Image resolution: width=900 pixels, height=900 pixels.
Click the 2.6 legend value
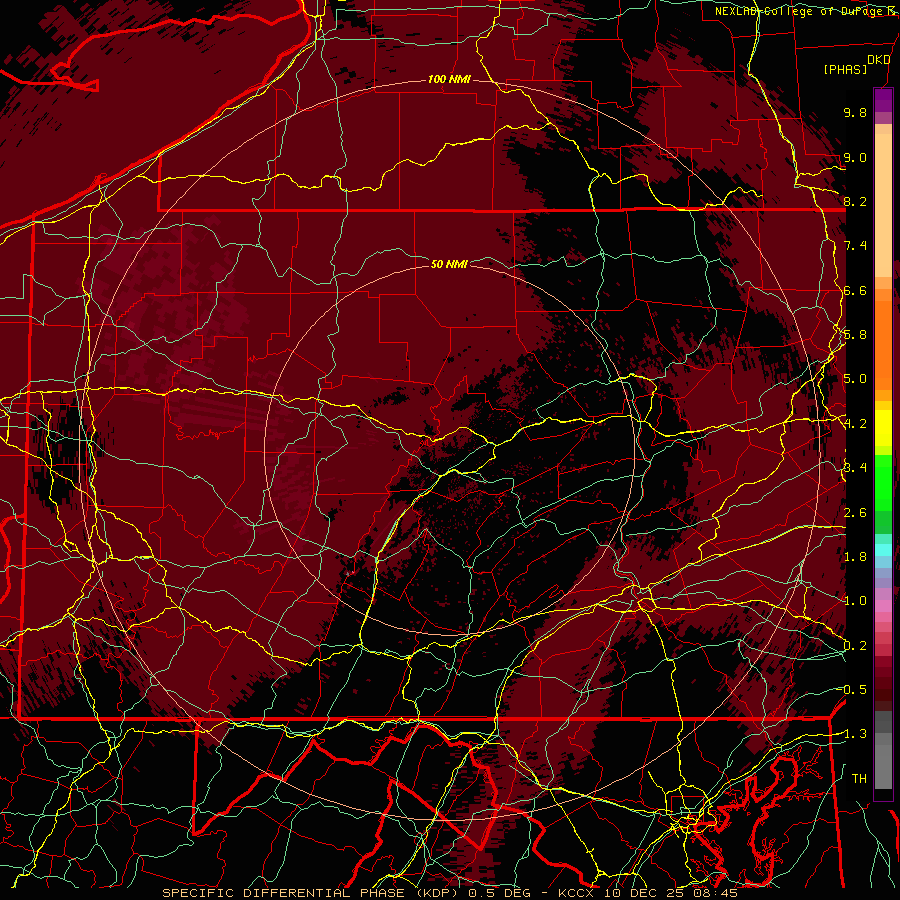[855, 513]
